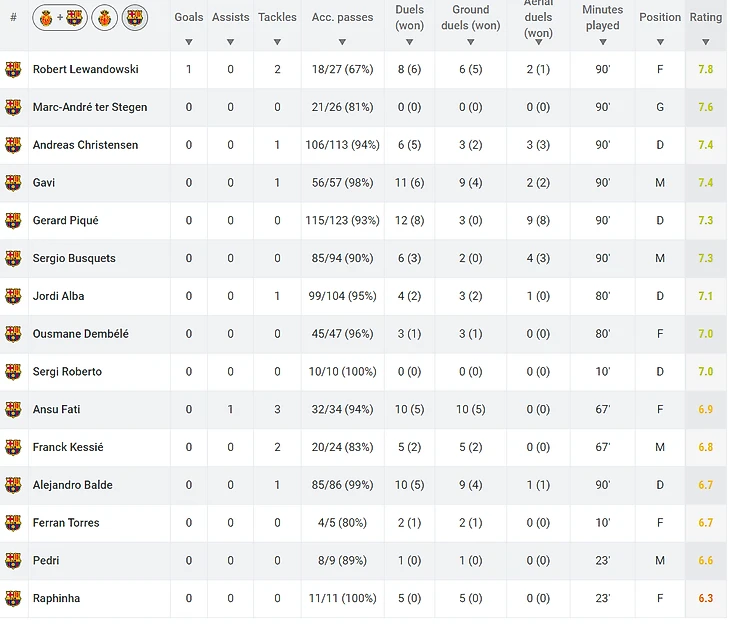The height and width of the screenshot is (624, 730).
Task: Select the both-teams combined filter button
Action: [x=59, y=17]
